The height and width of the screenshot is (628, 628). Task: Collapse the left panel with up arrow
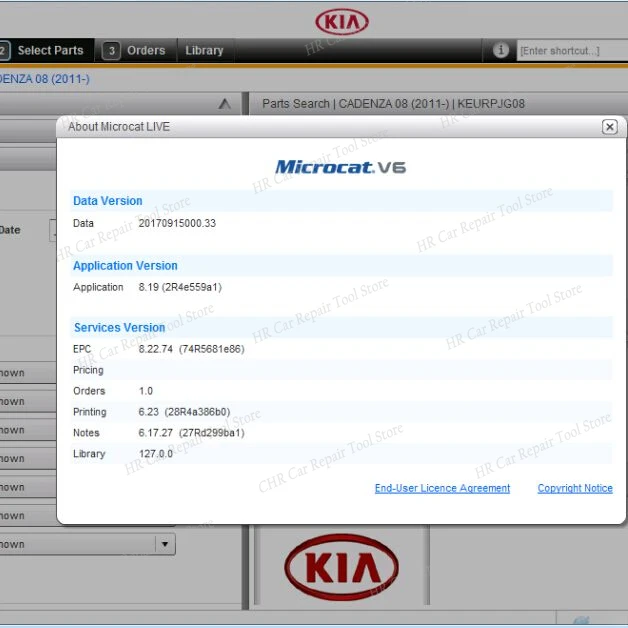click(x=225, y=104)
